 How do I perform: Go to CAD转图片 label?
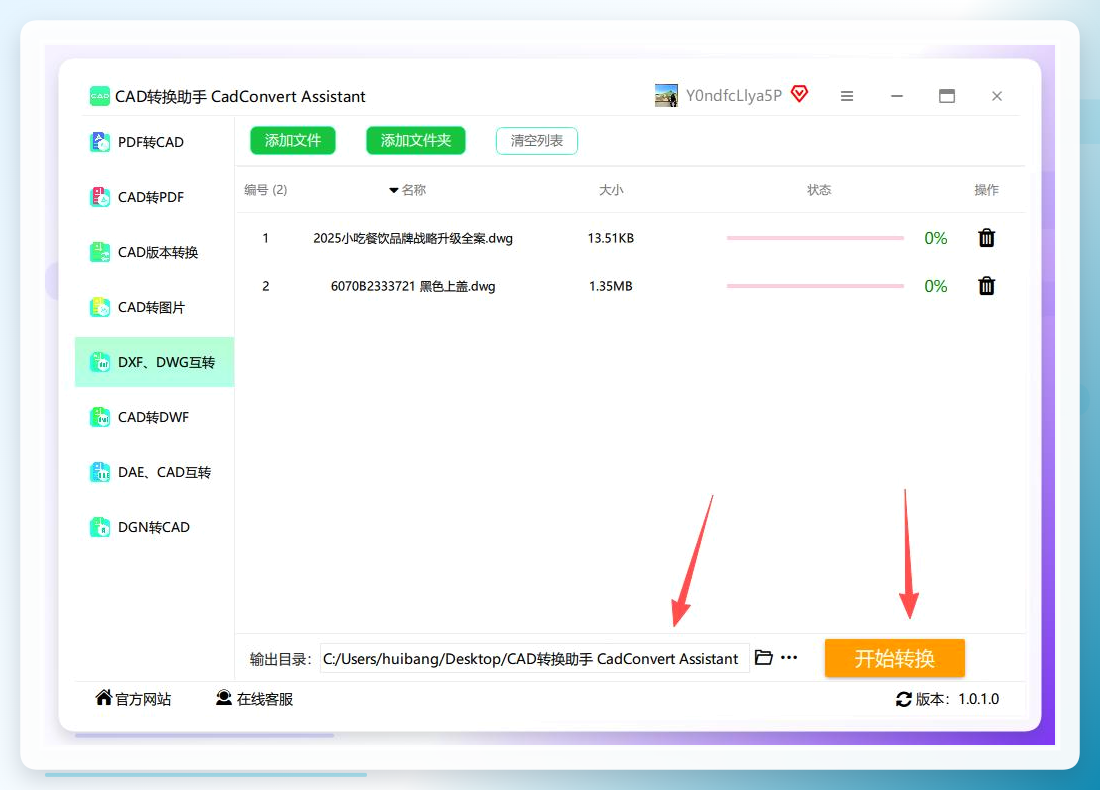152,307
